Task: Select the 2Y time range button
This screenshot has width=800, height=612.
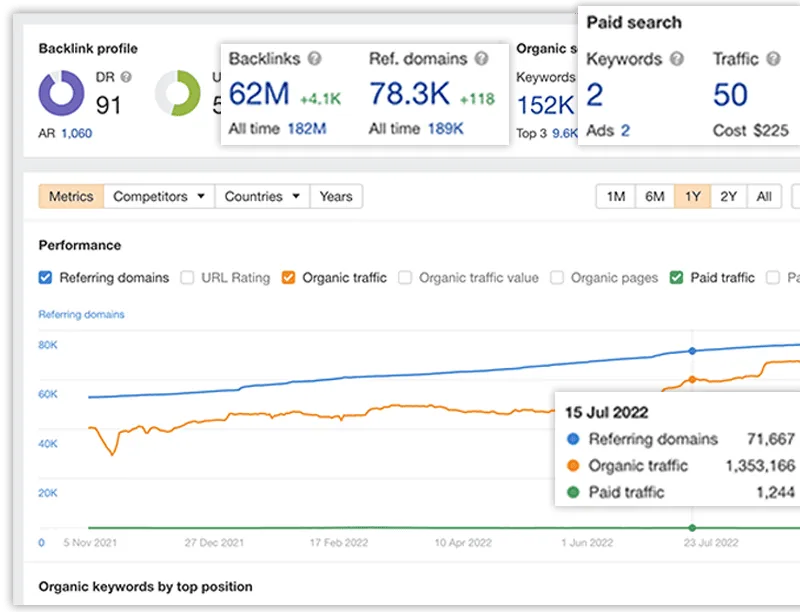Action: tap(729, 197)
